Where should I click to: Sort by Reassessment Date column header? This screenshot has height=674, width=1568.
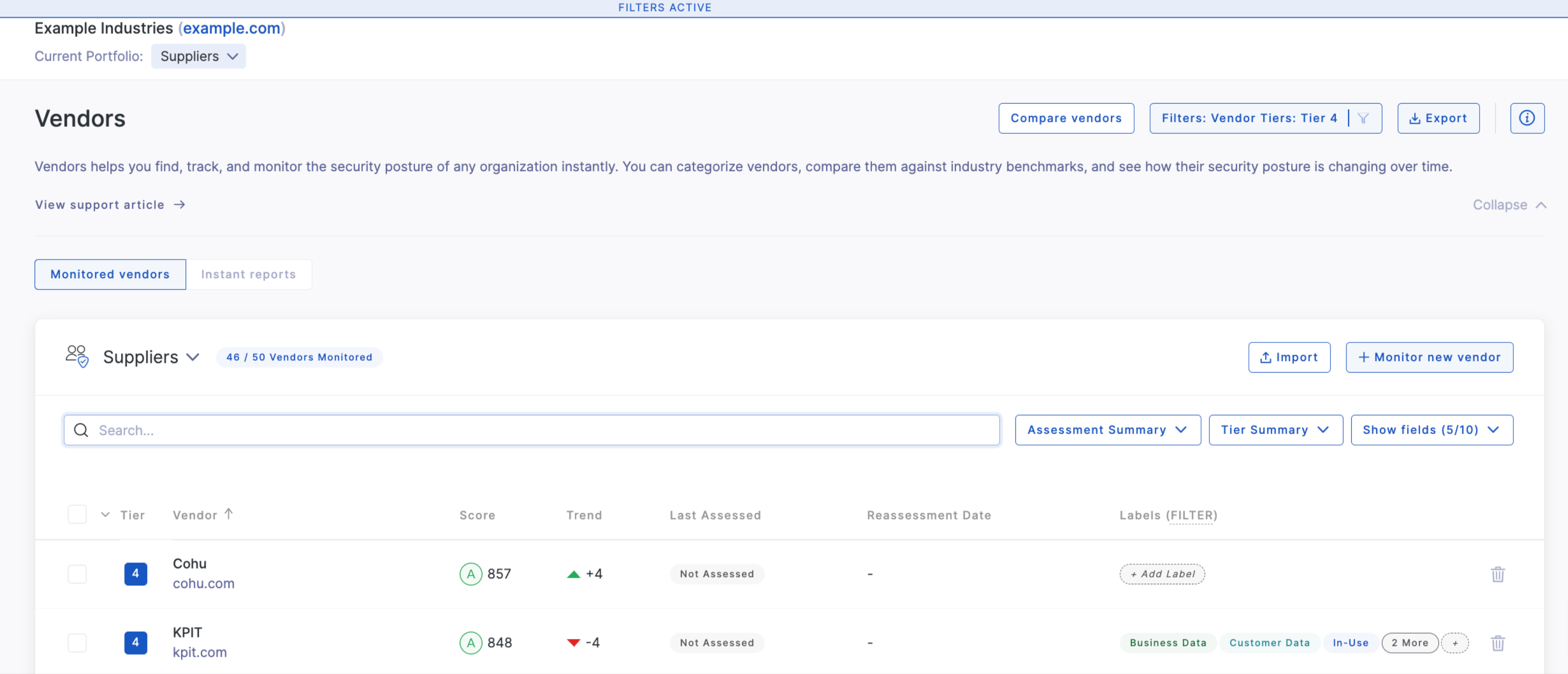[929, 515]
